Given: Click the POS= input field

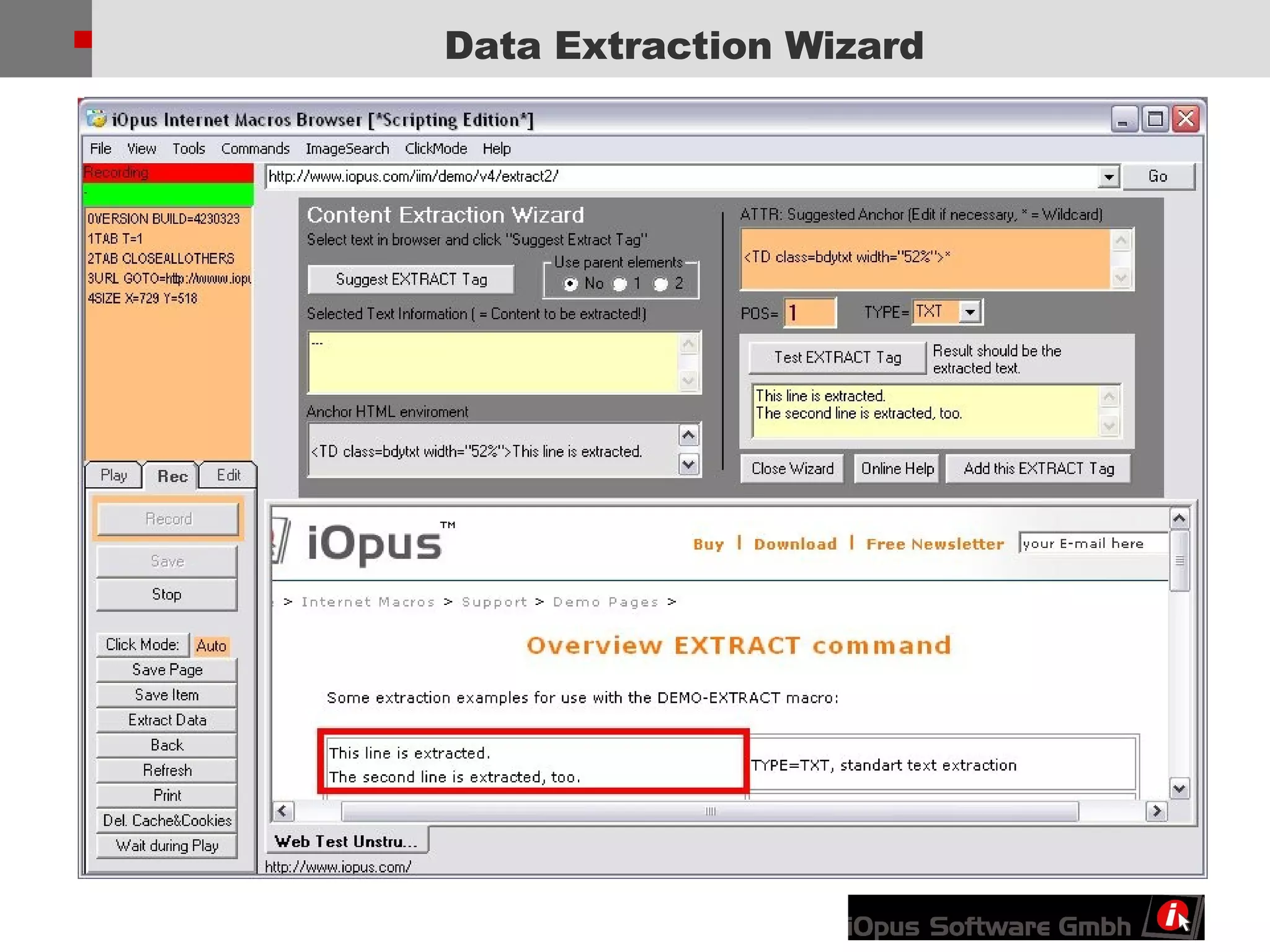Looking at the screenshot, I should point(810,312).
